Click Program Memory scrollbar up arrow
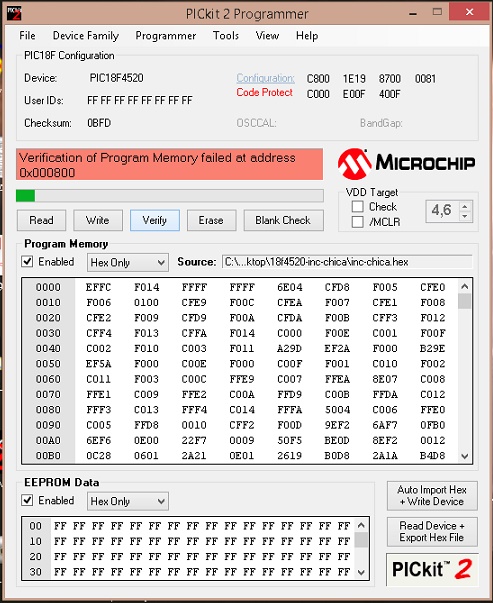The width and height of the screenshot is (493, 603). (x=465, y=287)
